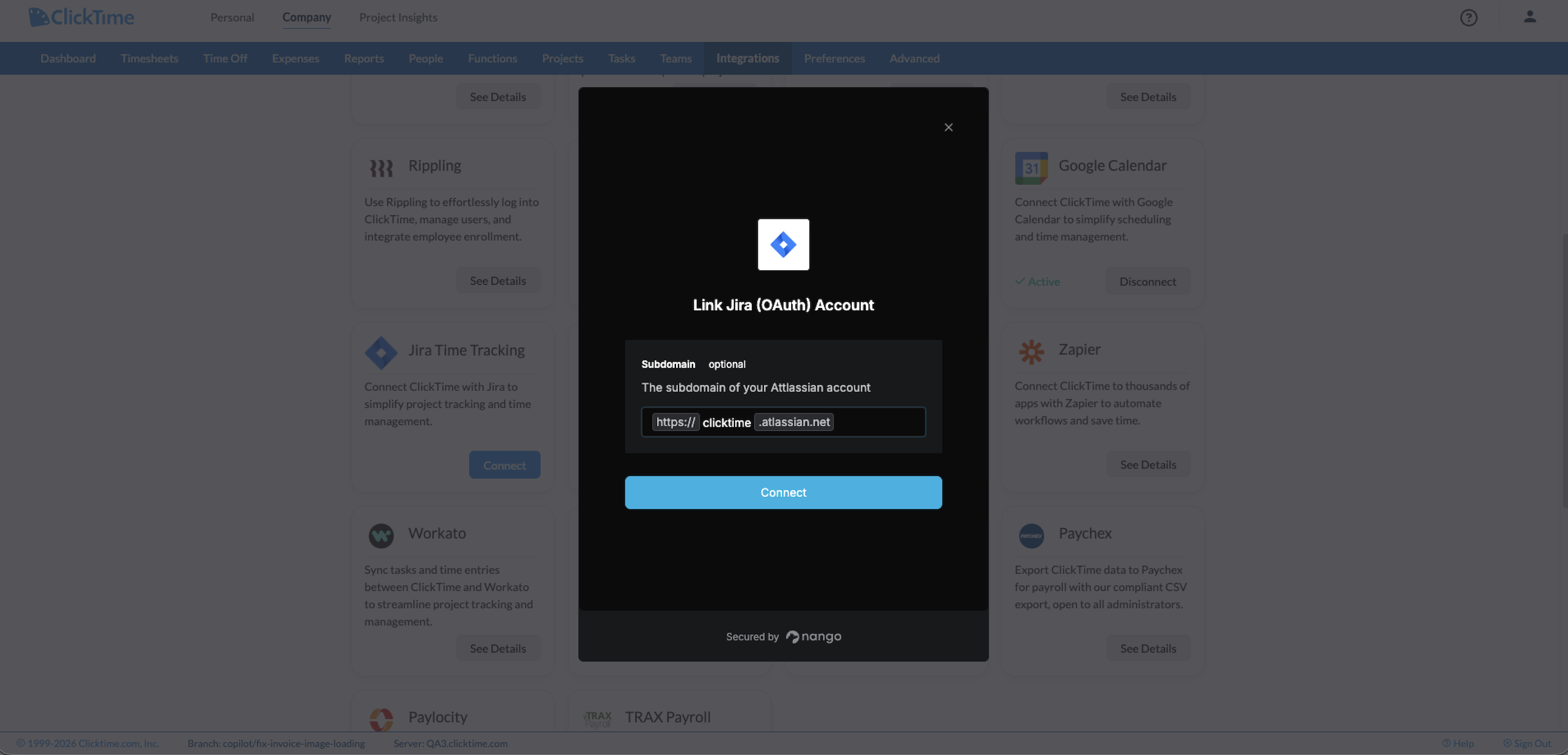Click the Workato card title
1568x755 pixels.
coord(437,533)
